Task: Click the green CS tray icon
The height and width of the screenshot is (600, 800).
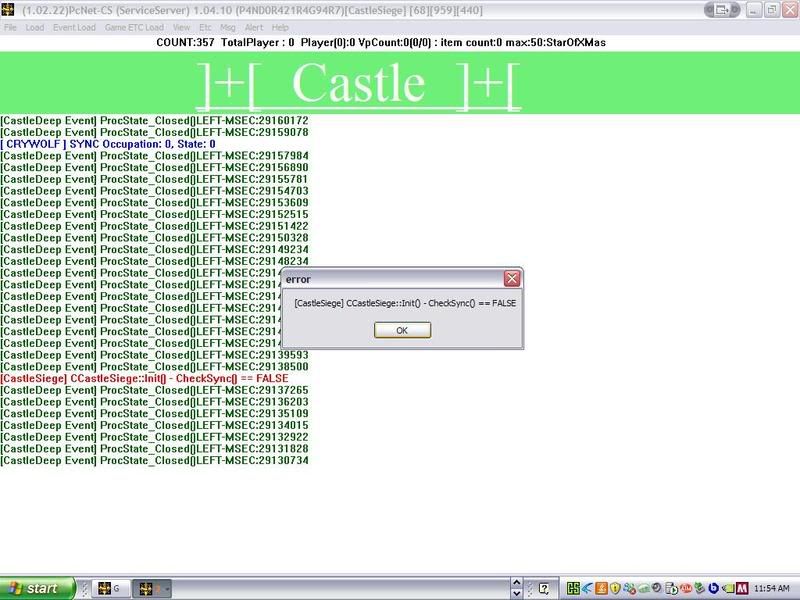Action: [x=574, y=589]
